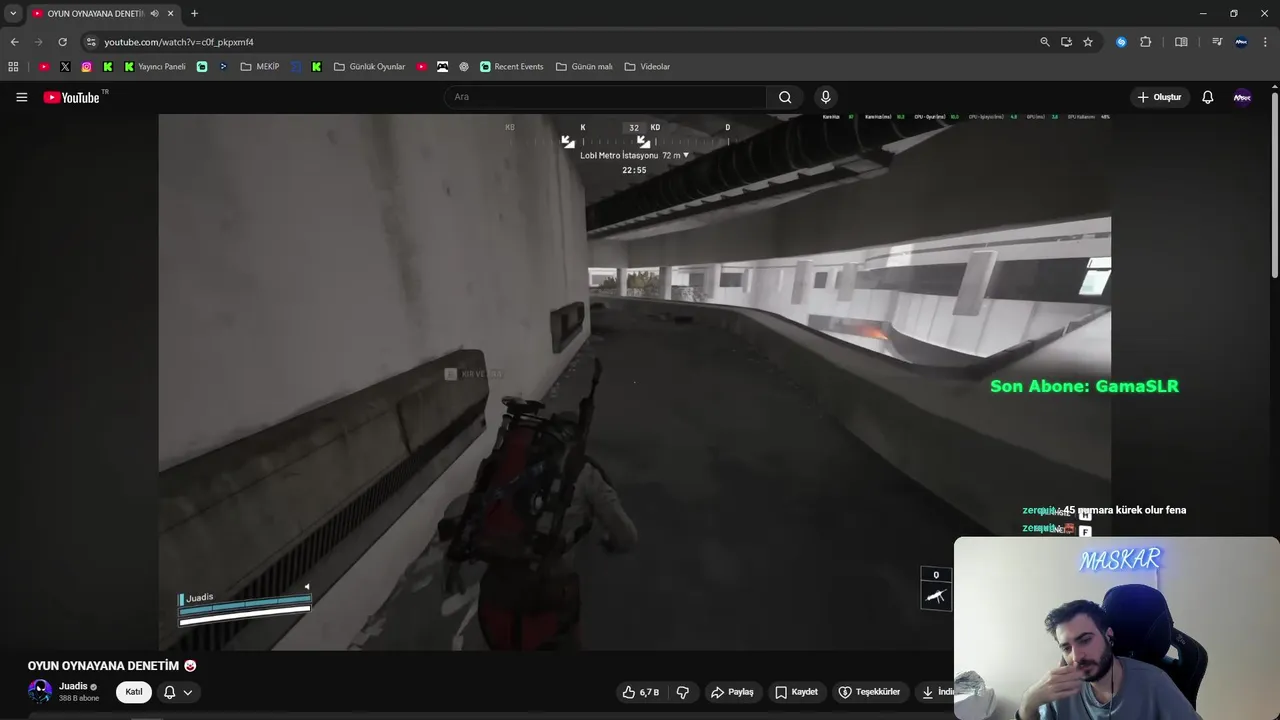Click the Oluştur create button
Screen dimensions: 1280x720
pos(1159,97)
